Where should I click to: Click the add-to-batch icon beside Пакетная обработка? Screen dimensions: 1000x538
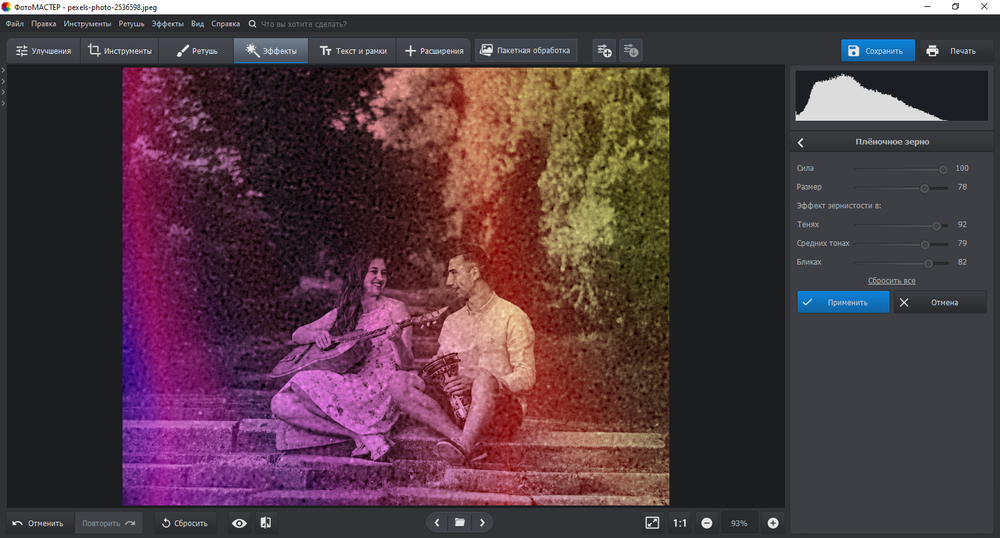coord(603,50)
